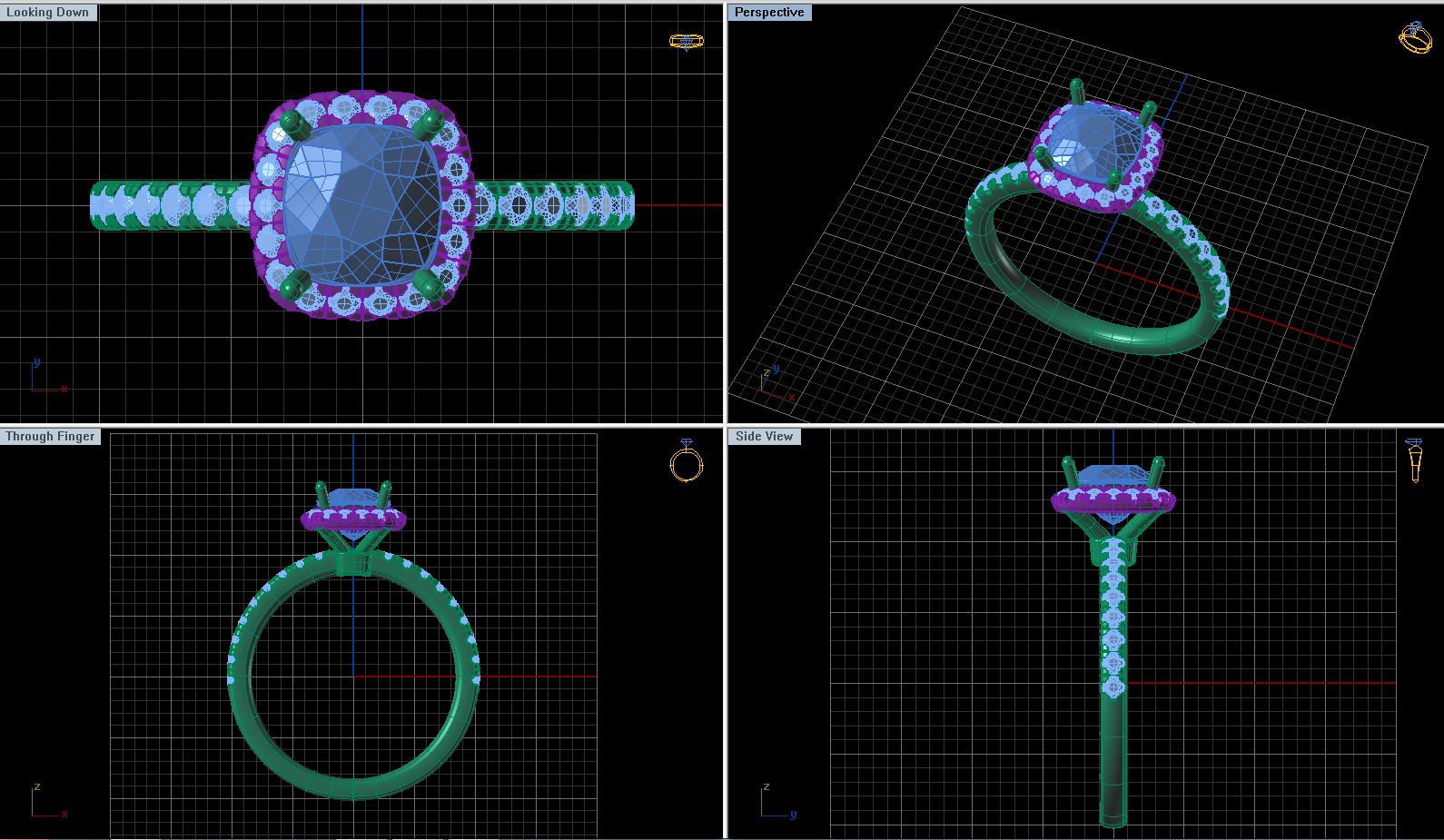The width and height of the screenshot is (1444, 840).
Task: Click the Looking Down ring view icon
Action: (x=686, y=42)
